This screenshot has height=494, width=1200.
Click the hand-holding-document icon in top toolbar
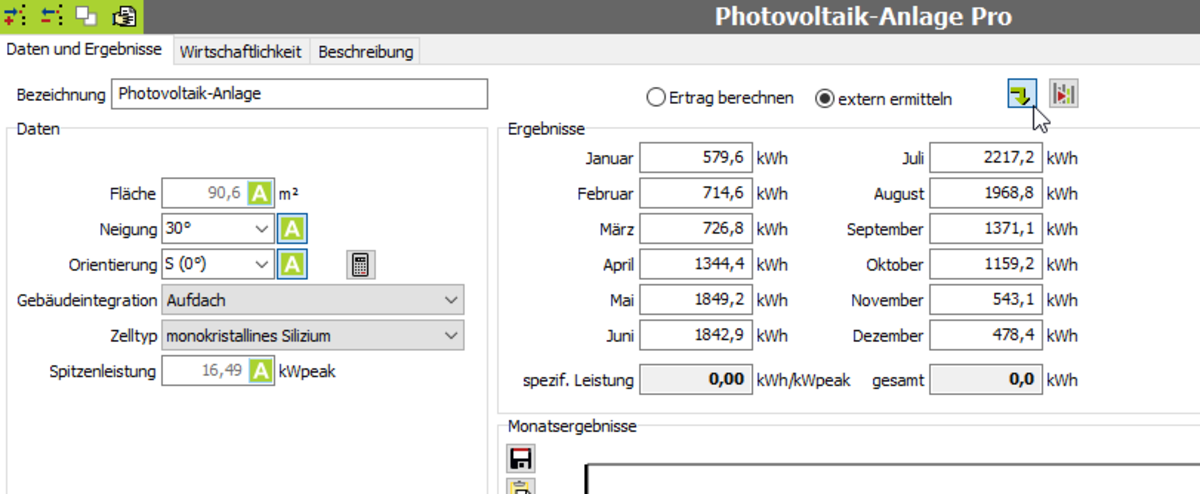point(124,15)
